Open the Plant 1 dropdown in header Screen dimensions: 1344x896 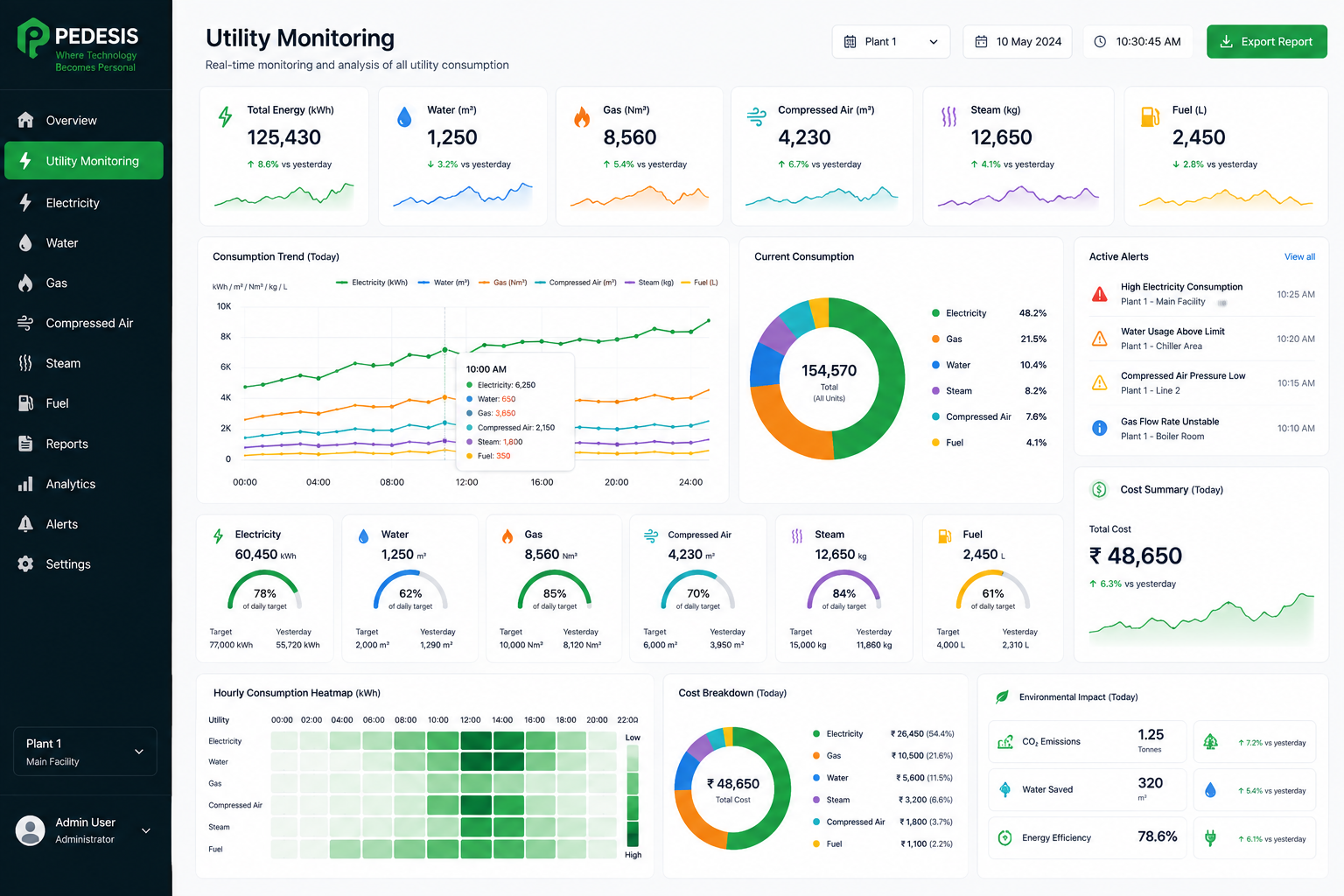tap(891, 42)
